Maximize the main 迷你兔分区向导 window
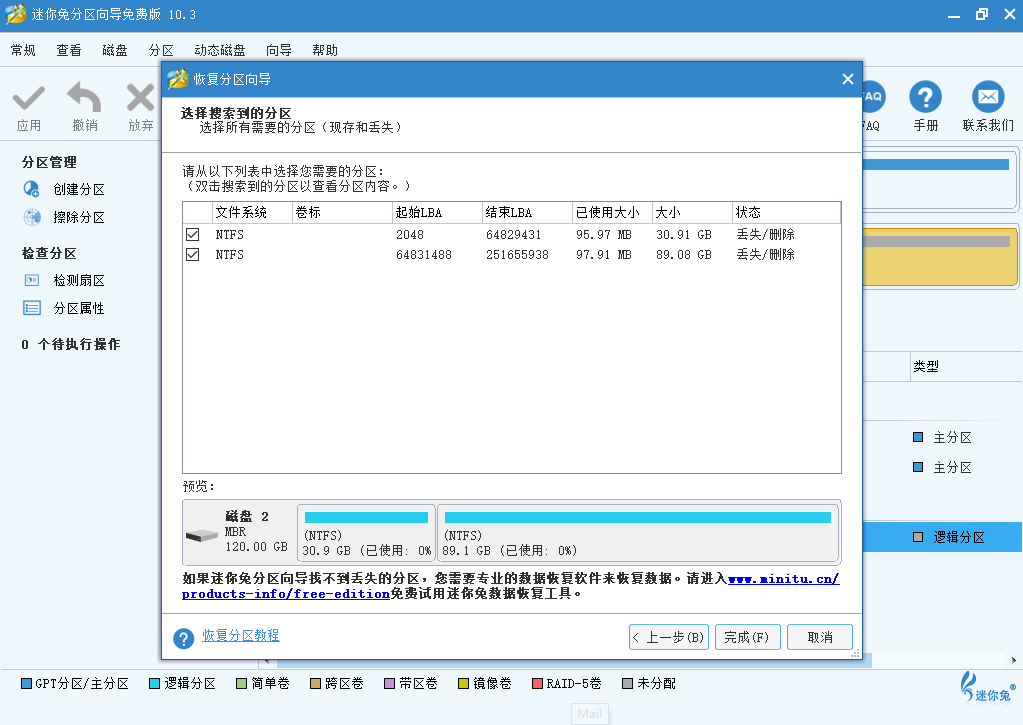 [982, 14]
